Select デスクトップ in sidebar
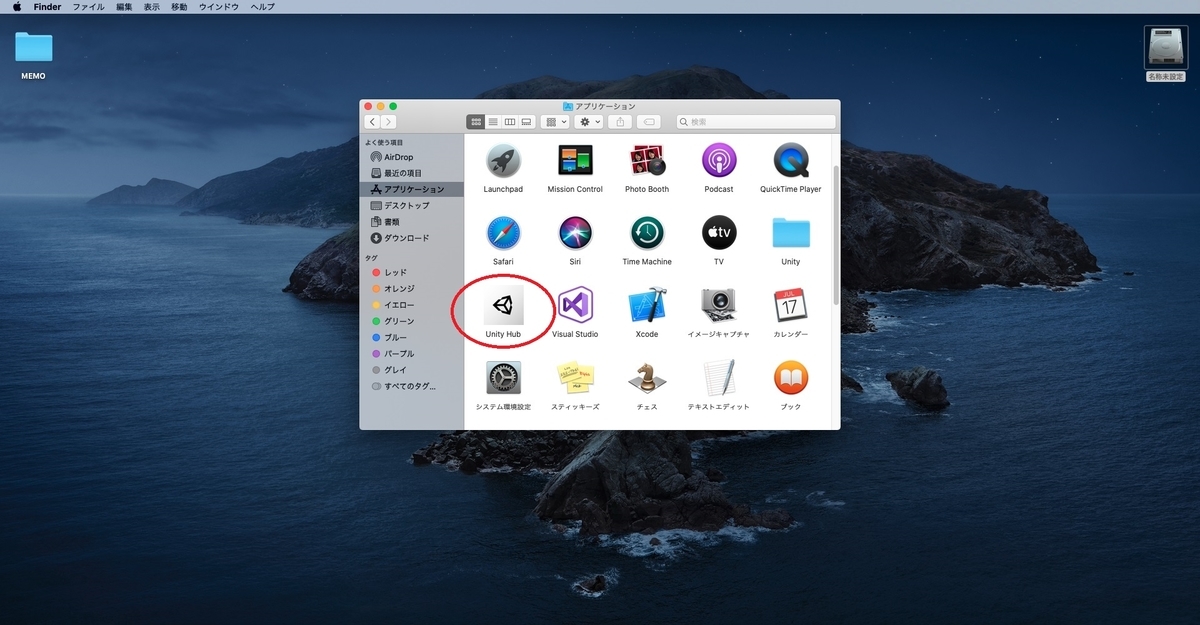Image resolution: width=1200 pixels, height=625 pixels. pyautogui.click(x=412, y=205)
